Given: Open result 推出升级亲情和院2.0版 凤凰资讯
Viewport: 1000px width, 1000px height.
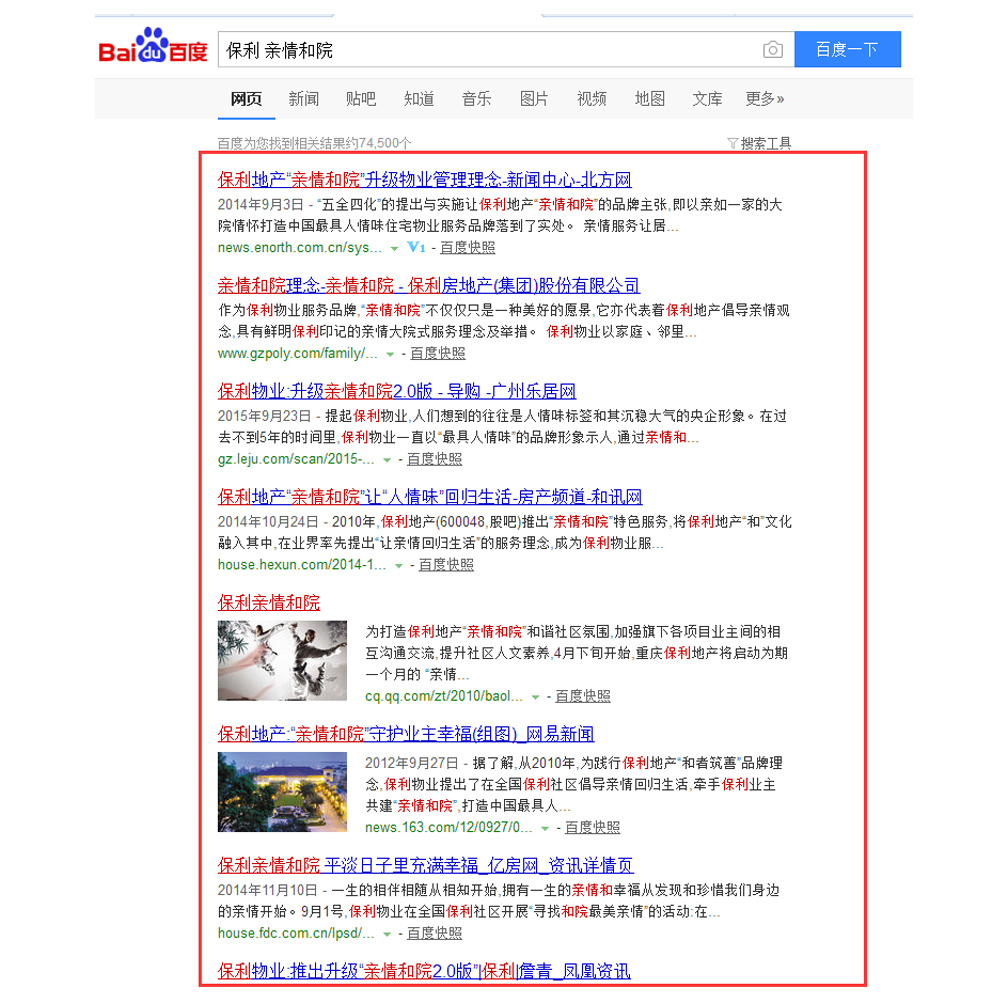Looking at the screenshot, I should click(x=423, y=971).
